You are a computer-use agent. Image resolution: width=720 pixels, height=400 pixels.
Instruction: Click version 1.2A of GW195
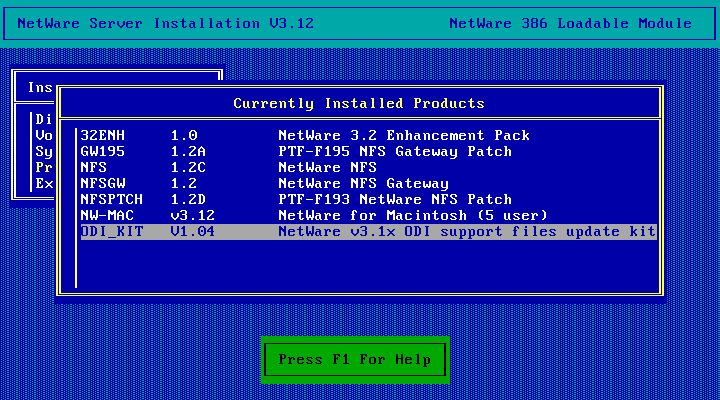(188, 152)
